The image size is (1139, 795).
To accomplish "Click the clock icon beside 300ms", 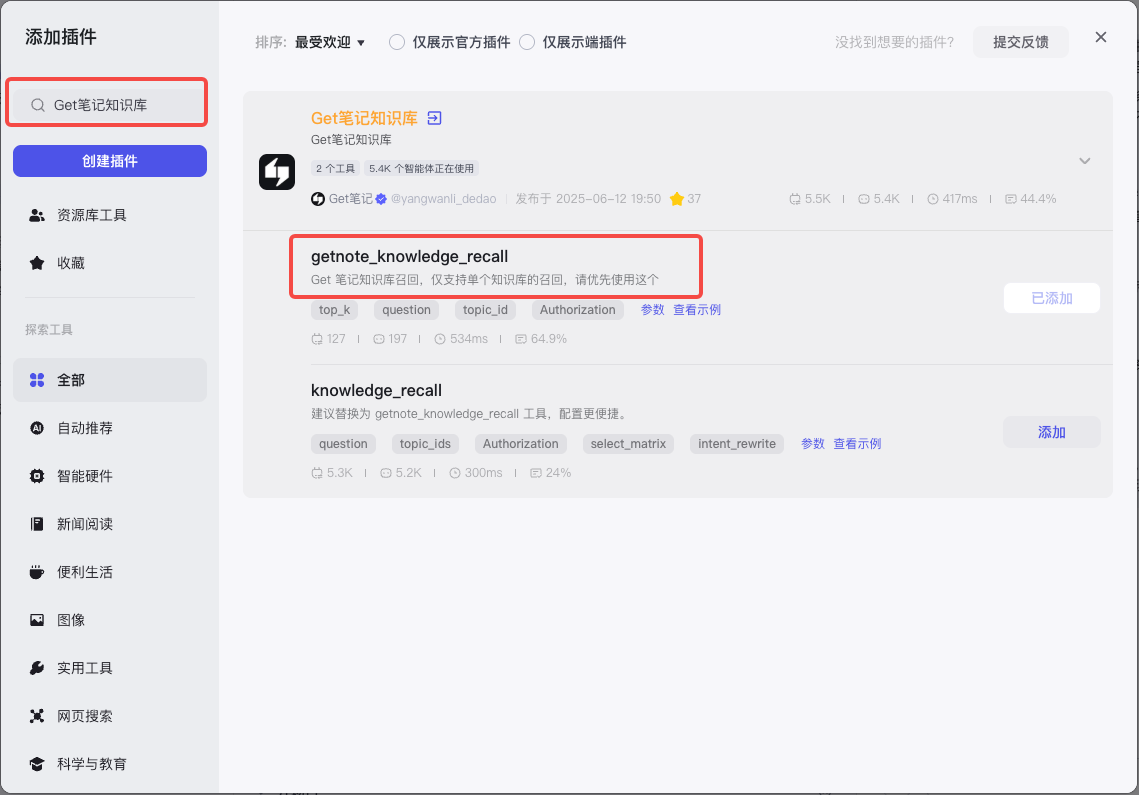I will pos(455,473).
